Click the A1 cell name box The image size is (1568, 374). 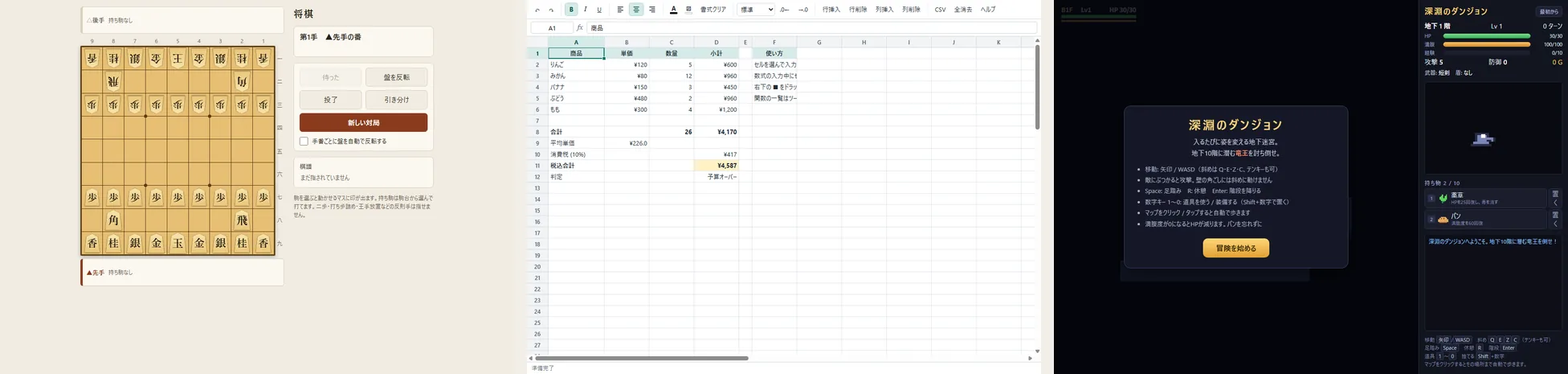(x=552, y=27)
